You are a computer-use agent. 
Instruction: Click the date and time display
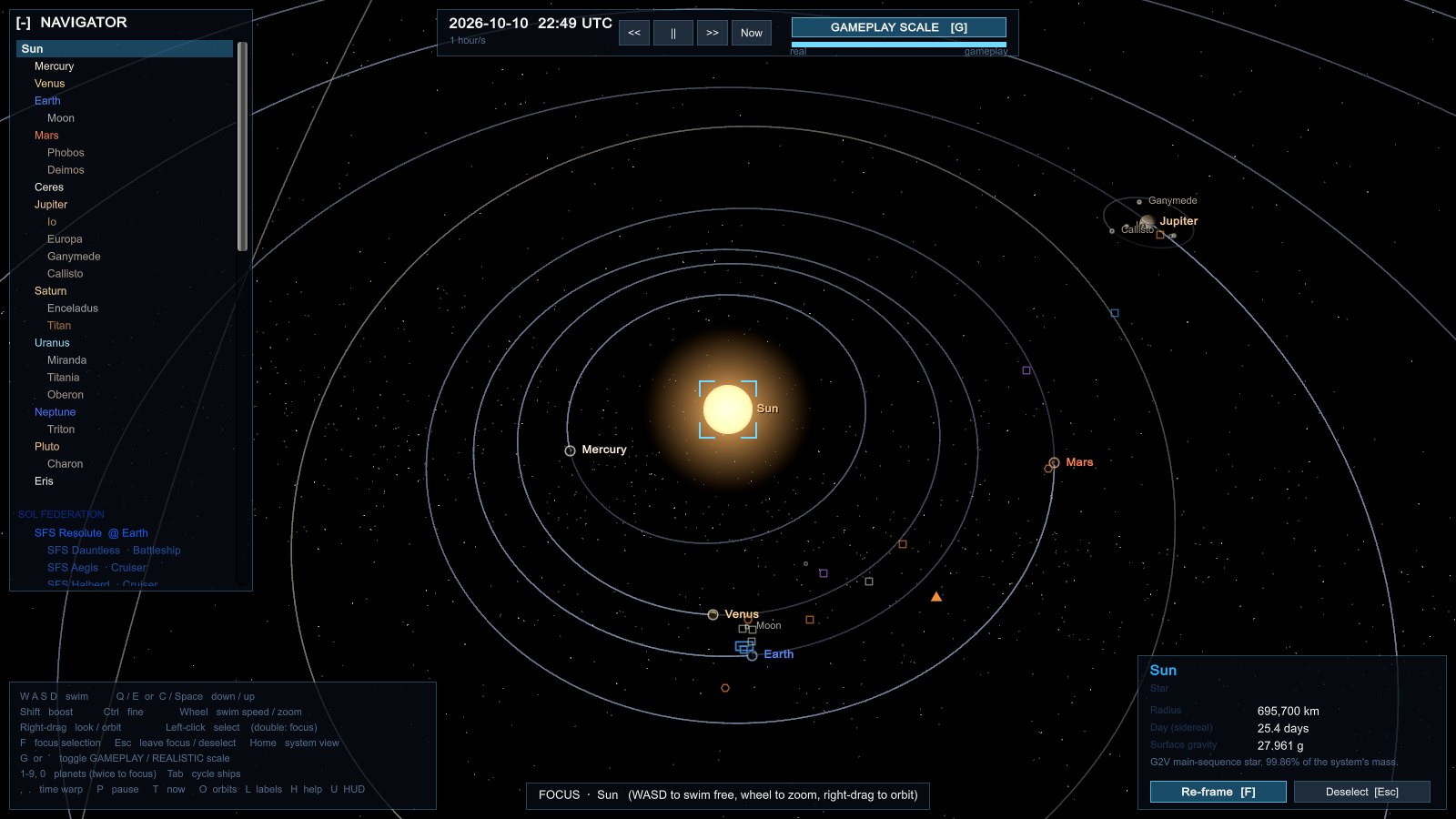point(531,24)
